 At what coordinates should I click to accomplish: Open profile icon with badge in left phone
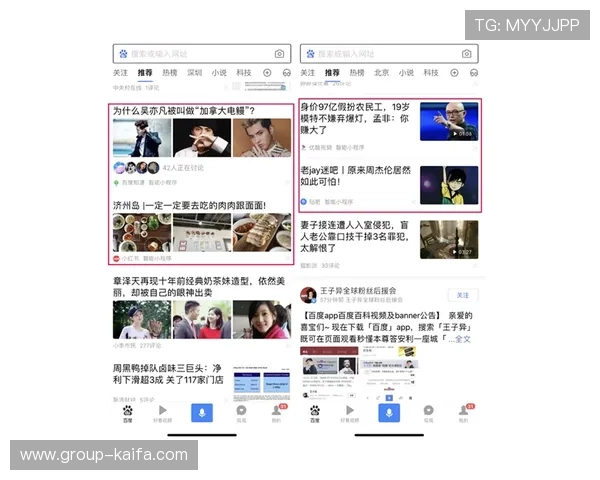tap(277, 413)
